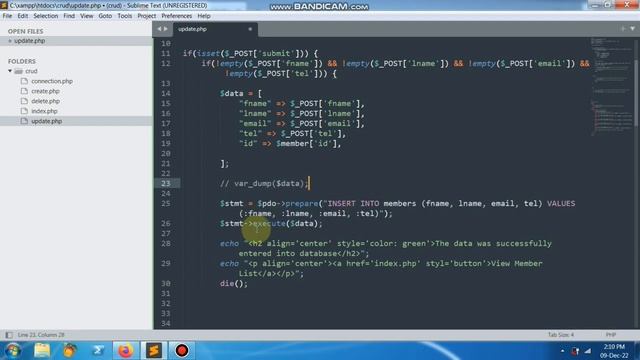This screenshot has width=640, height=360.
Task: Click the crud folder icon
Action: tap(18, 71)
